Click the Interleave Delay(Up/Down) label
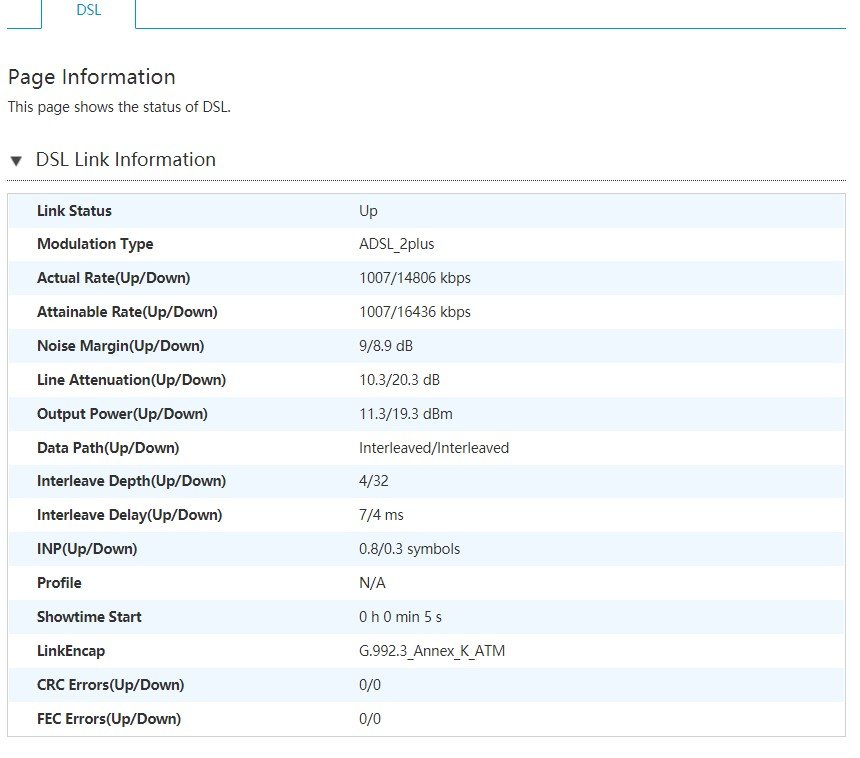The height and width of the screenshot is (758, 860). click(129, 515)
